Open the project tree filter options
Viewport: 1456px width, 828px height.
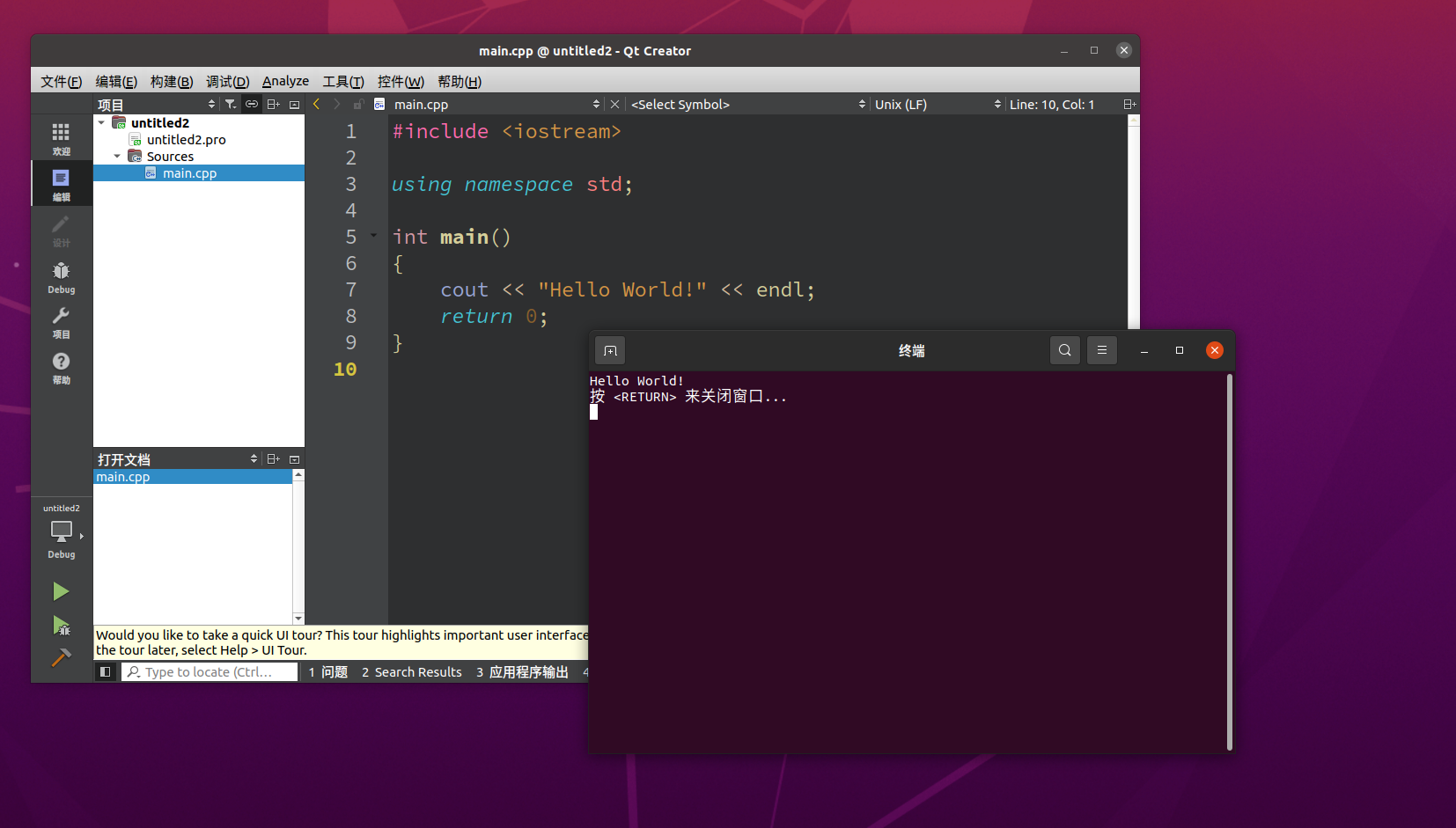(231, 104)
